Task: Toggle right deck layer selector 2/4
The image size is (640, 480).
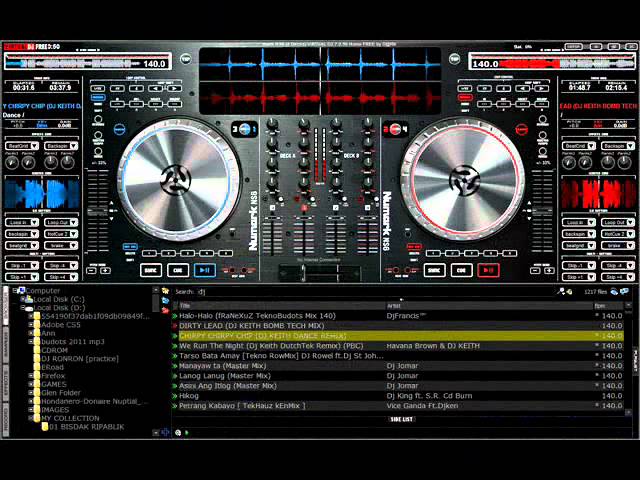Action: coord(395,129)
